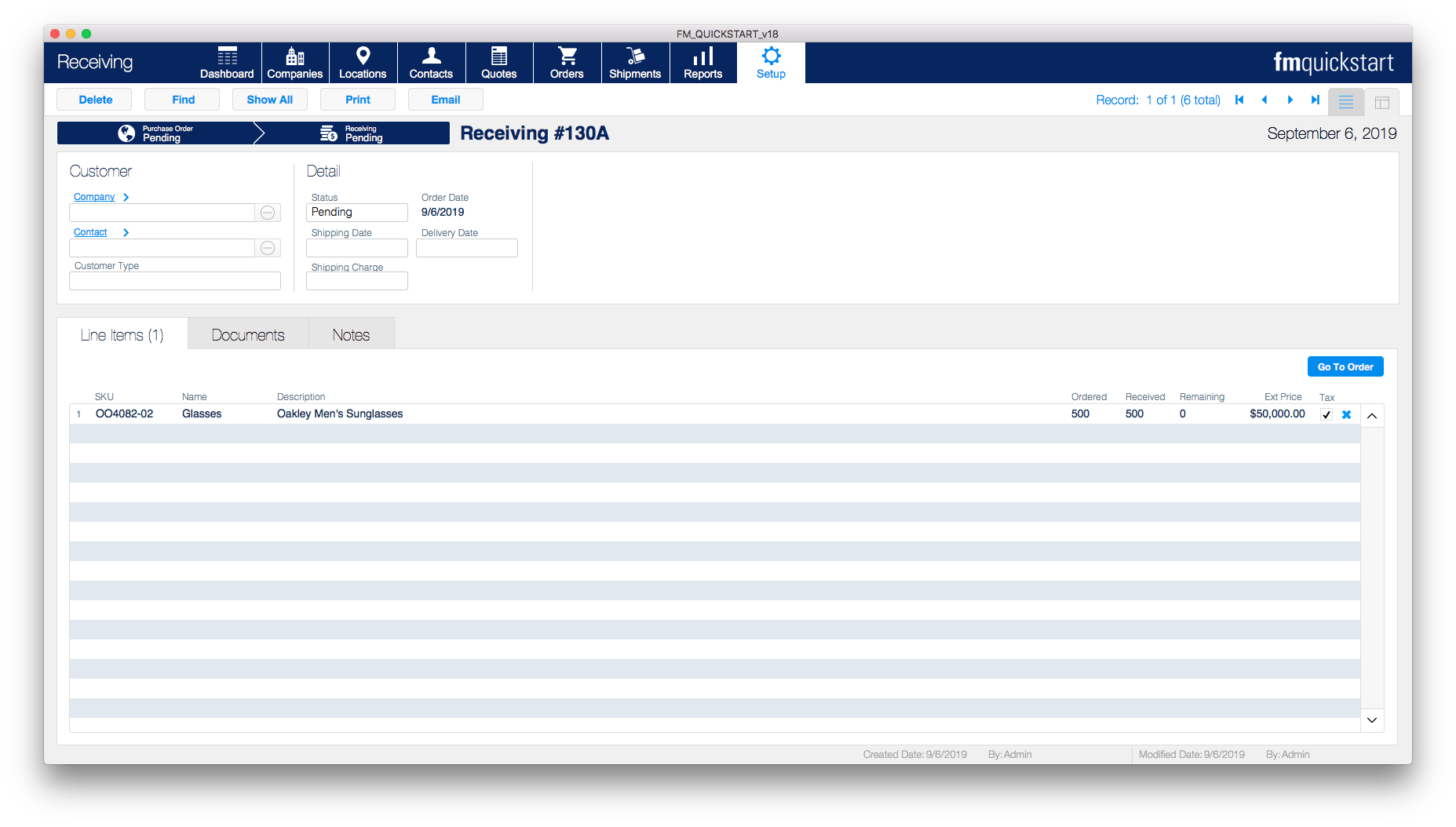Click the Company input field
Viewport: 1456px width, 827px height.
click(x=162, y=213)
